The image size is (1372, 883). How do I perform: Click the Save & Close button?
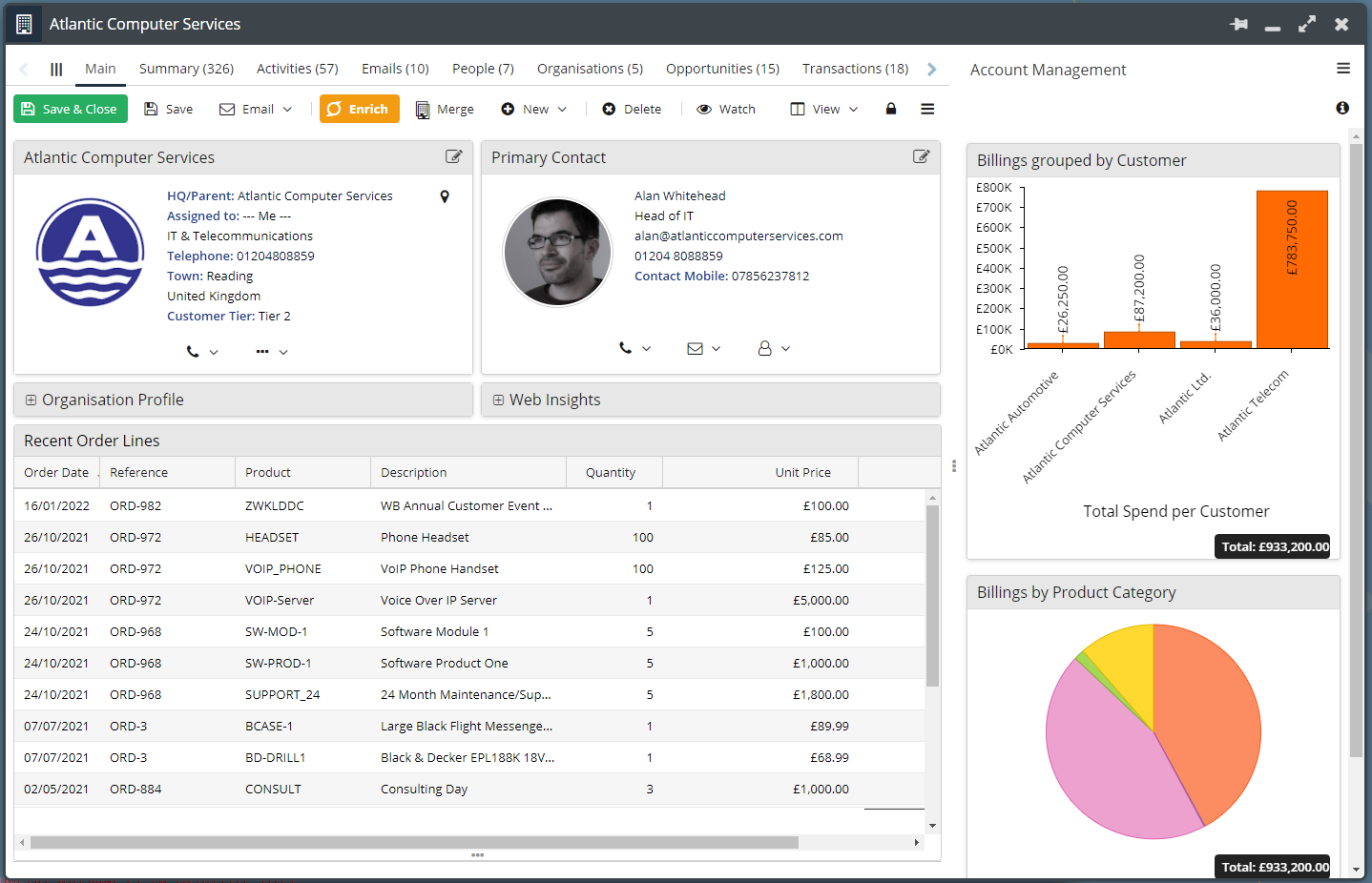click(70, 109)
